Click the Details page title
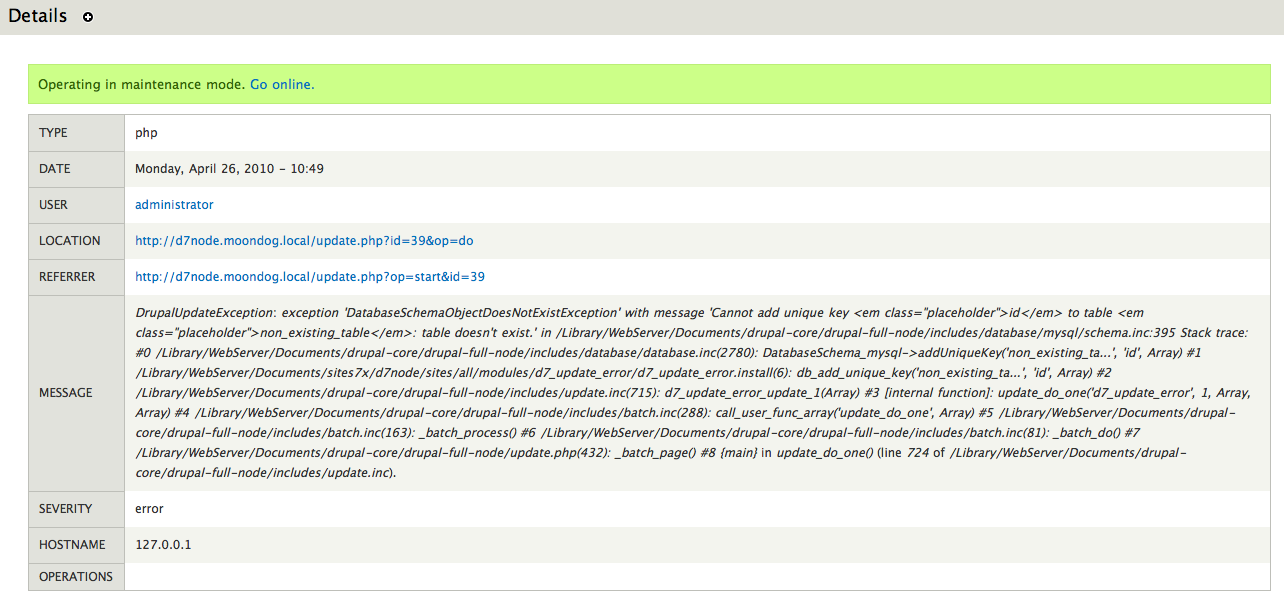The width and height of the screenshot is (1284, 601). (x=37, y=16)
